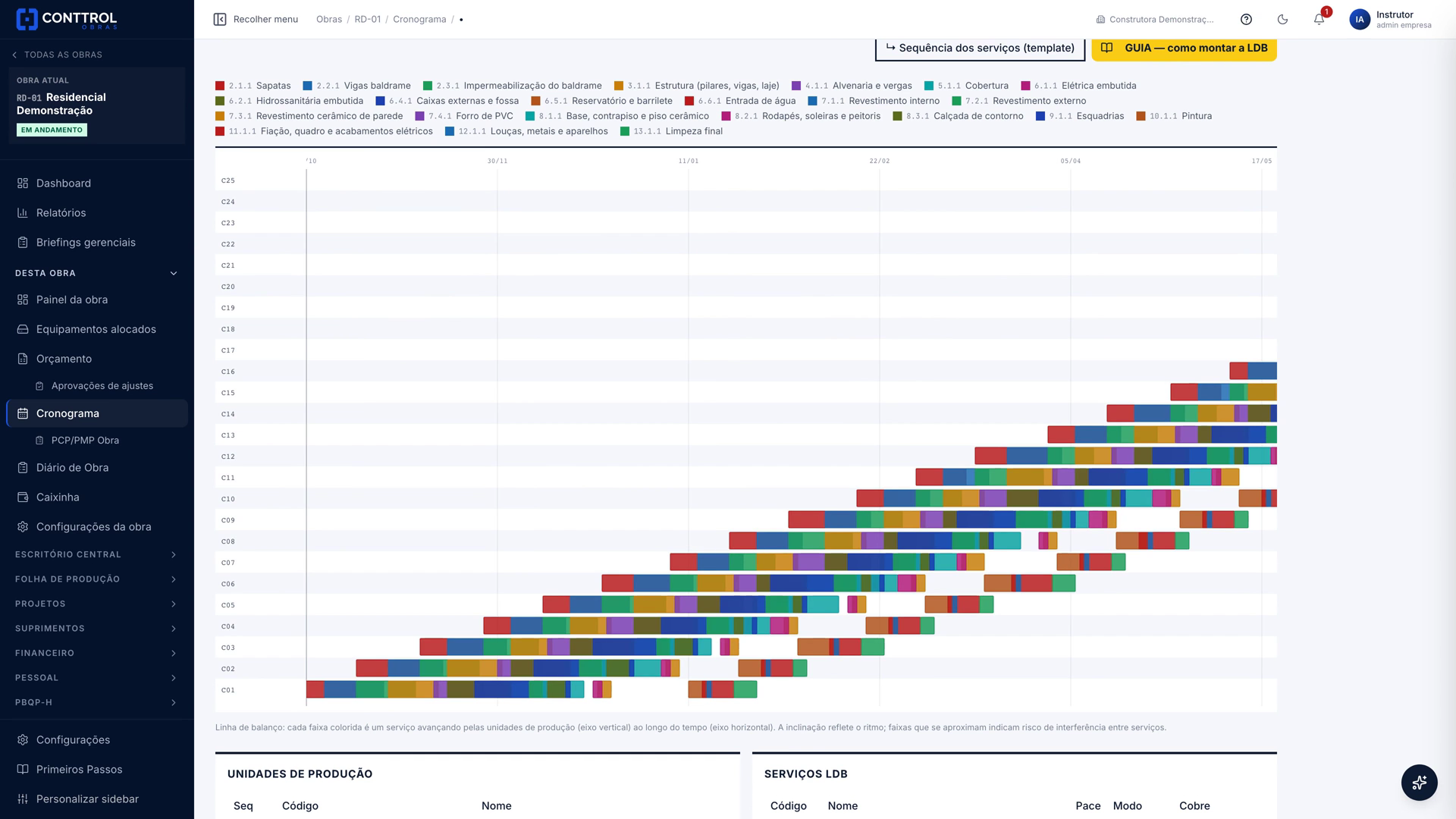Click Sequência dos serviços (template) button

point(980,48)
